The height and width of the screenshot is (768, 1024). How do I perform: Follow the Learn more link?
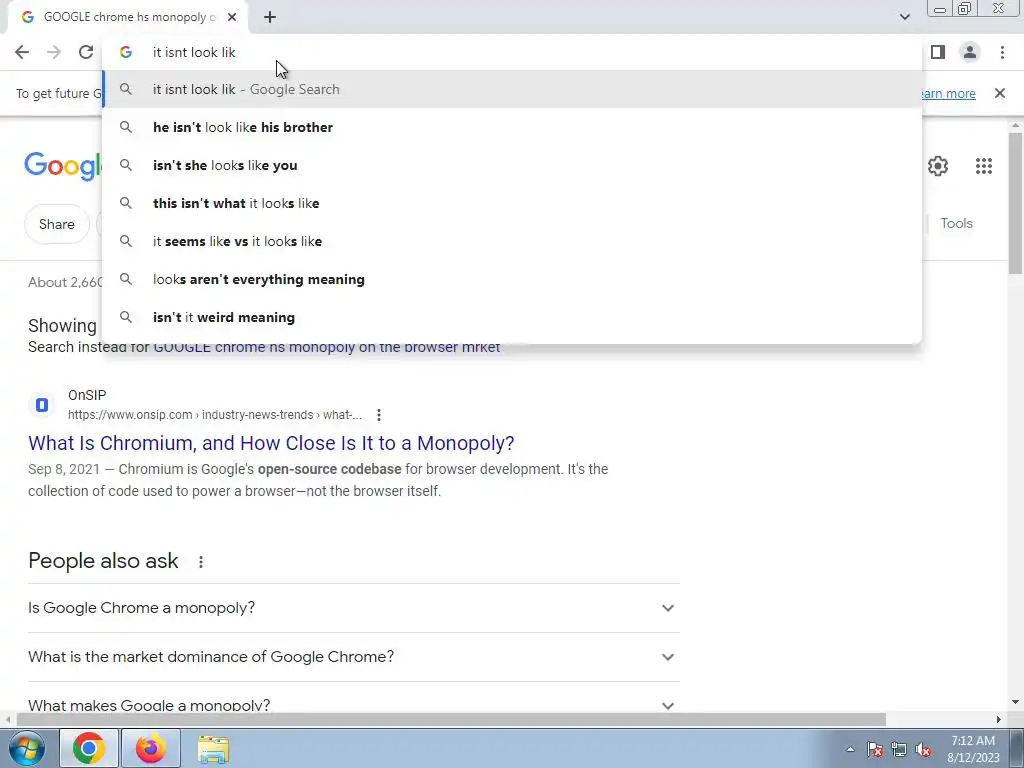pos(948,93)
